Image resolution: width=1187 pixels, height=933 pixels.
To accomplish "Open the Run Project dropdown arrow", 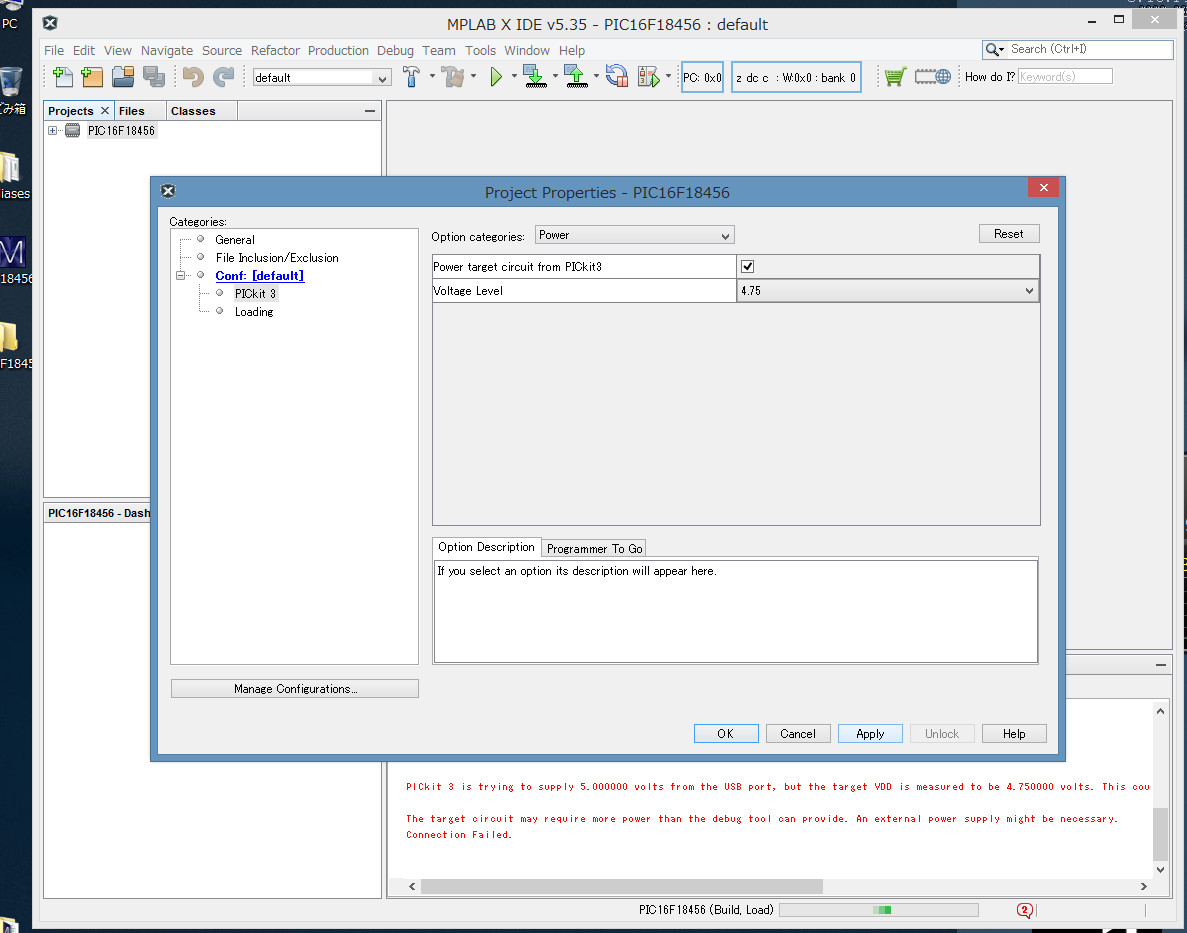I will click(514, 76).
